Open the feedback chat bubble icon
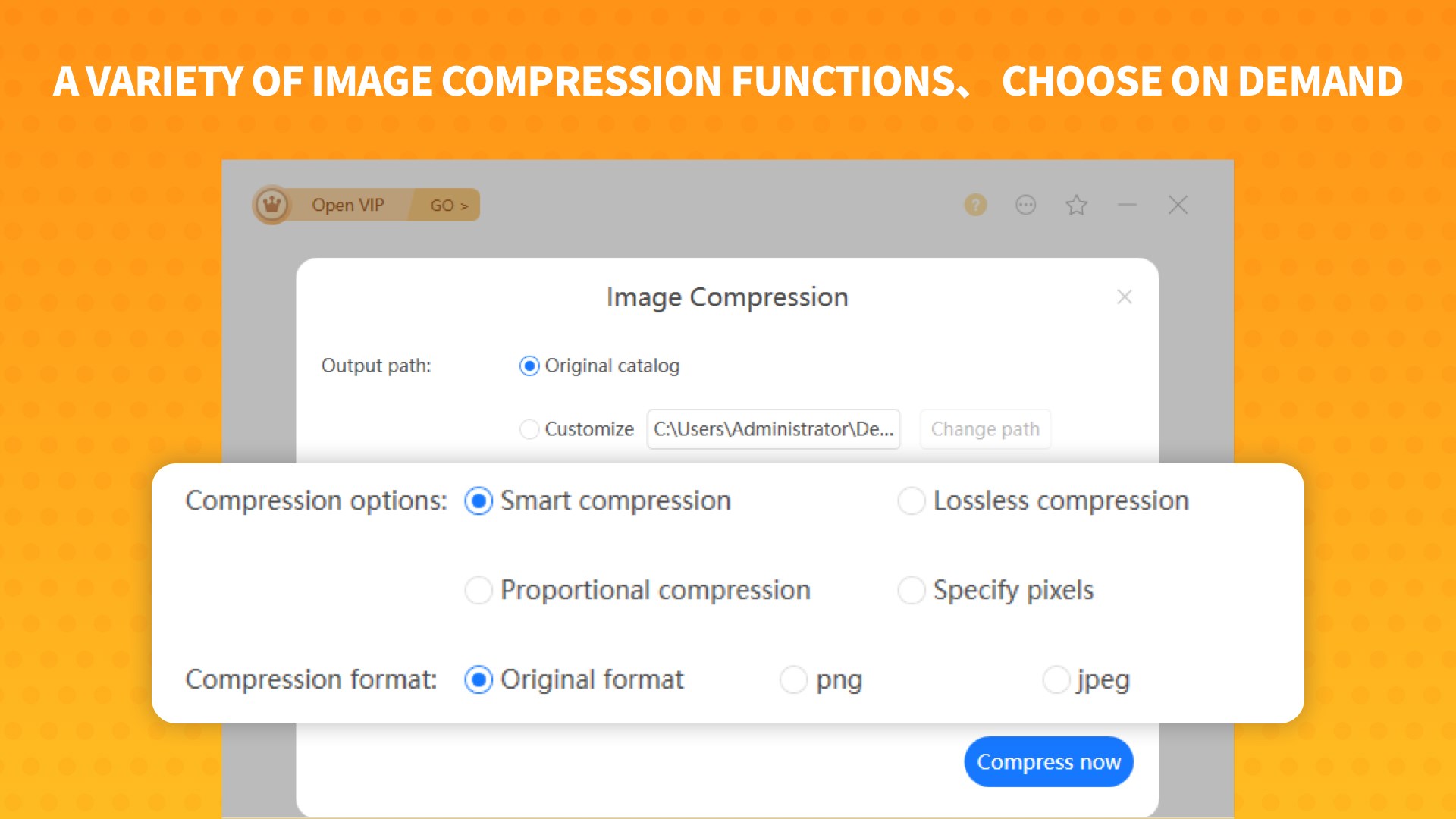The image size is (1456, 819). (x=1025, y=205)
